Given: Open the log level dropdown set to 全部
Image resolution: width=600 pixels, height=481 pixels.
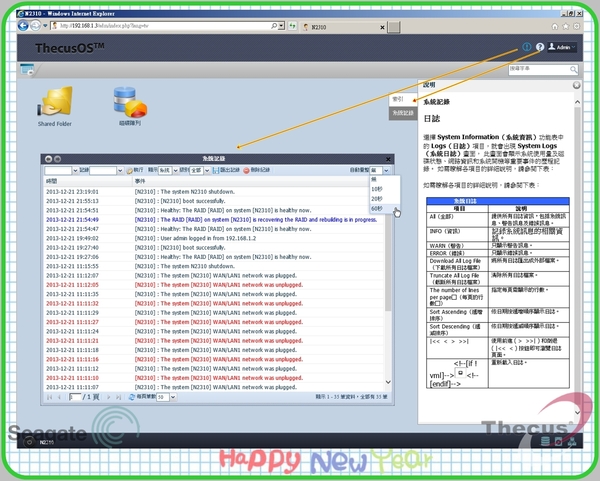Looking at the screenshot, I should coord(200,171).
